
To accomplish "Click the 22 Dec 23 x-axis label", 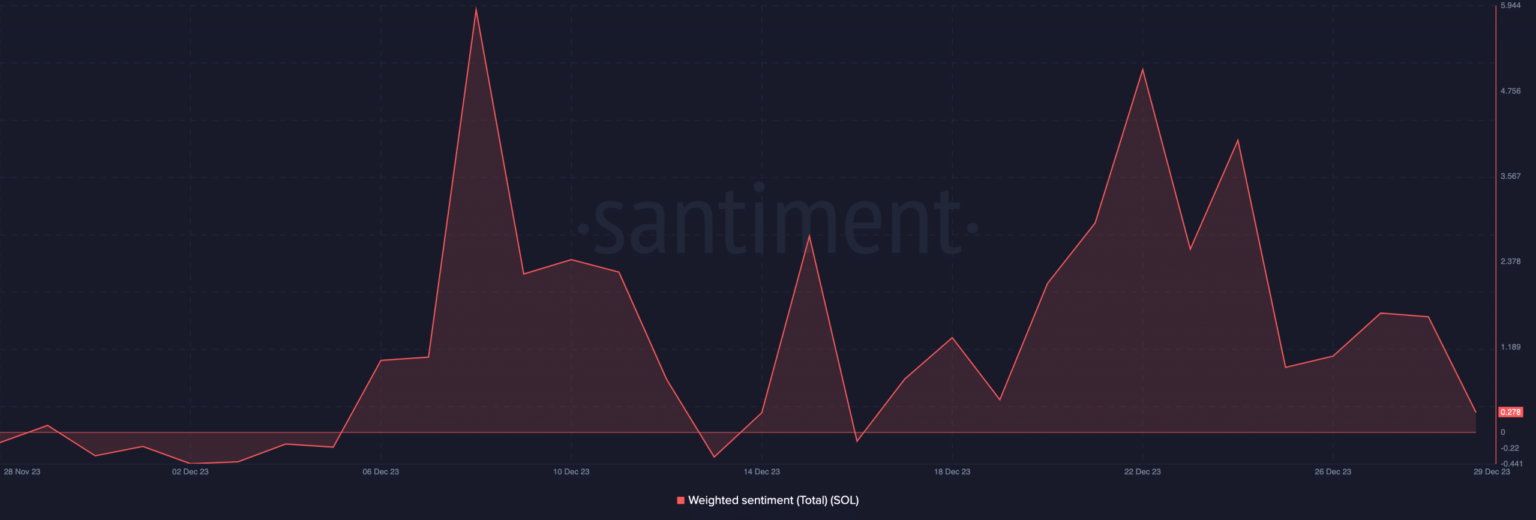I will point(1142,471).
